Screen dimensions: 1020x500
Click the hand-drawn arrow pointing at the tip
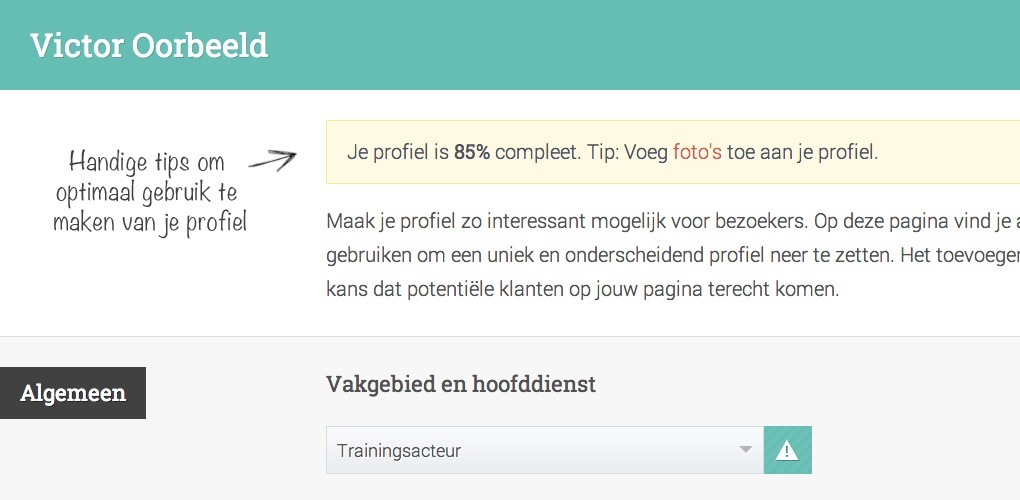[273, 161]
